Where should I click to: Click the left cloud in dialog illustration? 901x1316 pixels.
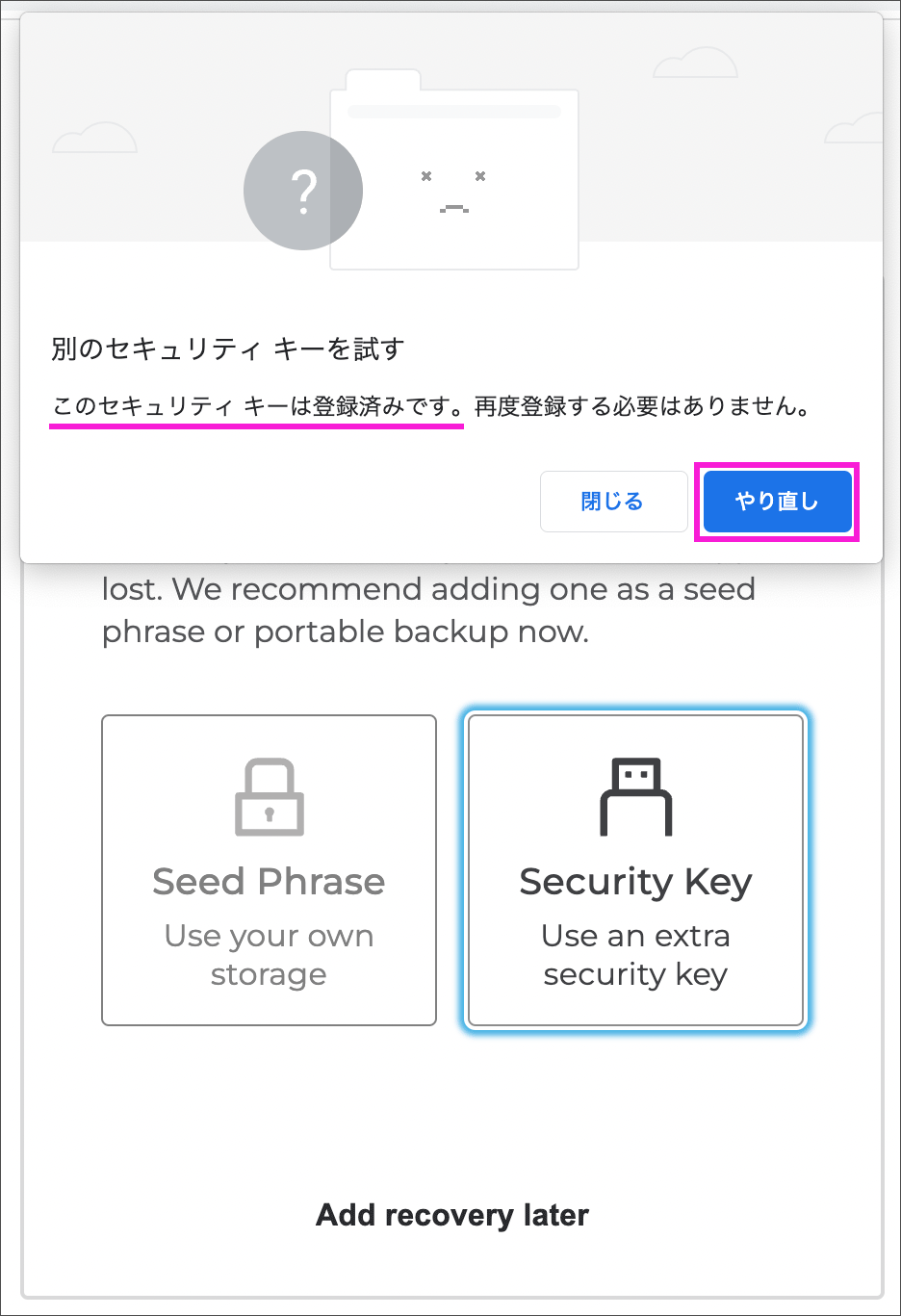(94, 139)
